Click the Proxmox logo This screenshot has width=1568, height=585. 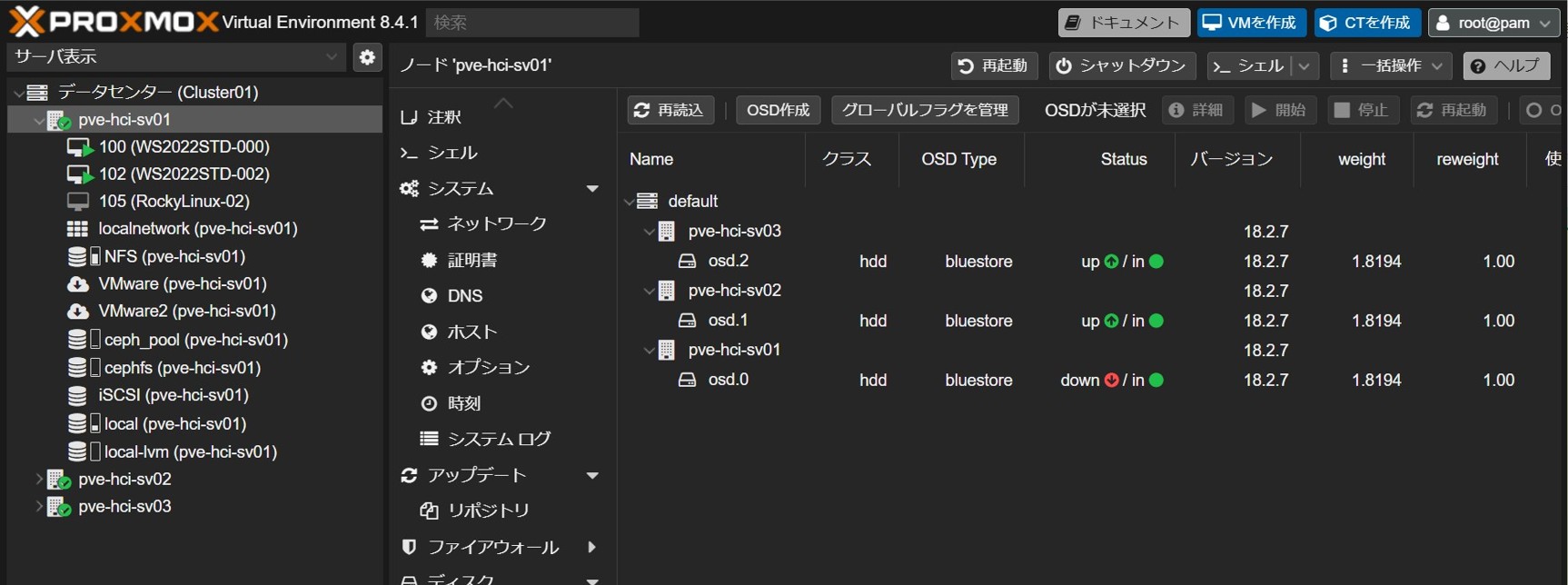[x=114, y=21]
